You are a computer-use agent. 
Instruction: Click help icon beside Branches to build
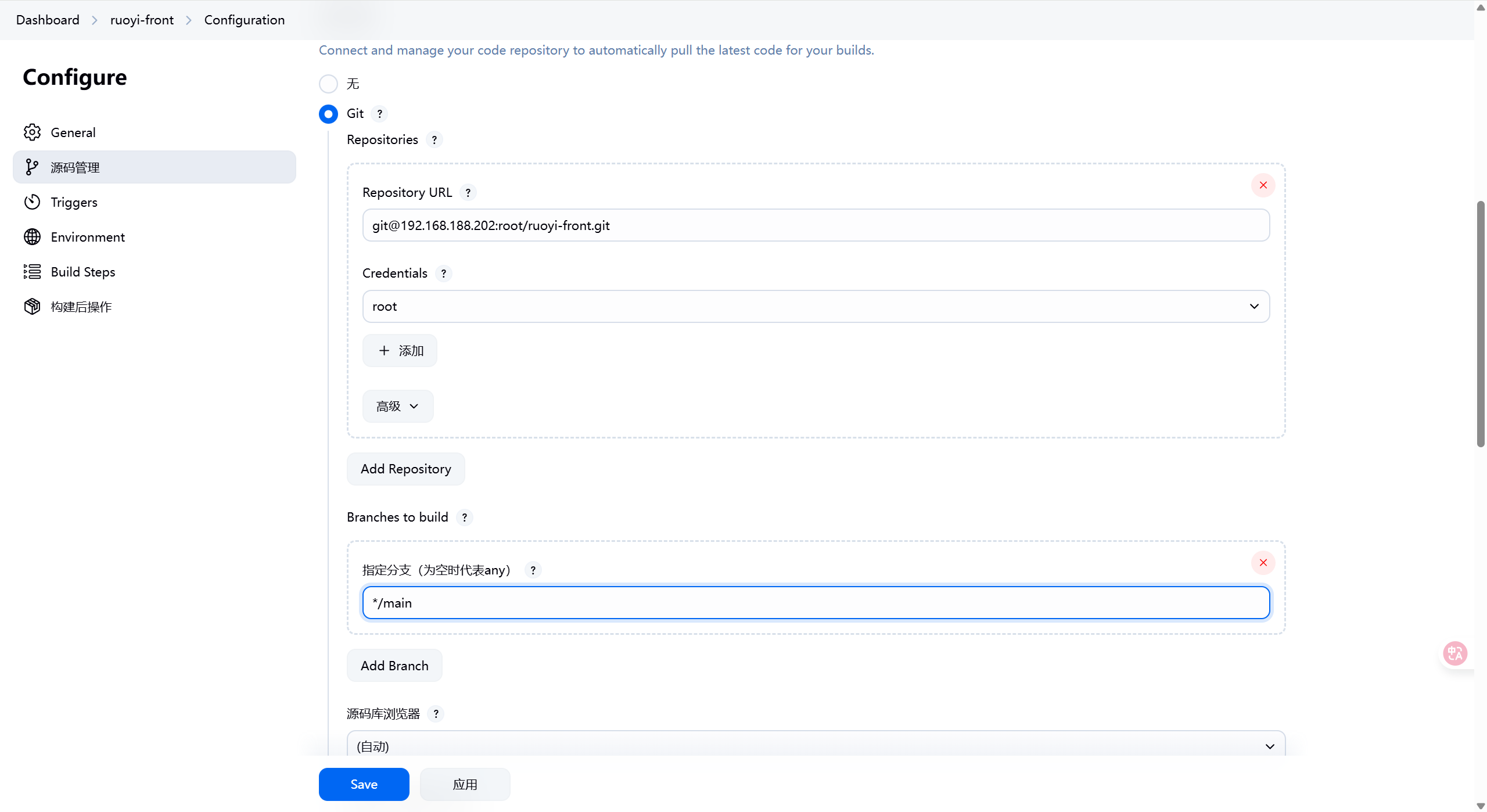tap(464, 518)
